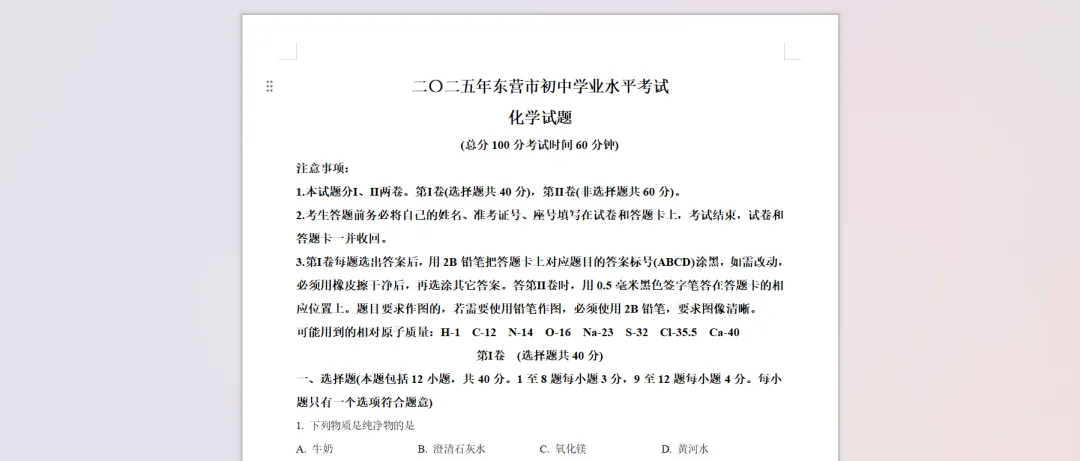Click the line starting 应位置上。题目要求作图的
Image resolution: width=1080 pixels, height=461 pixels.
pyautogui.click(x=527, y=309)
